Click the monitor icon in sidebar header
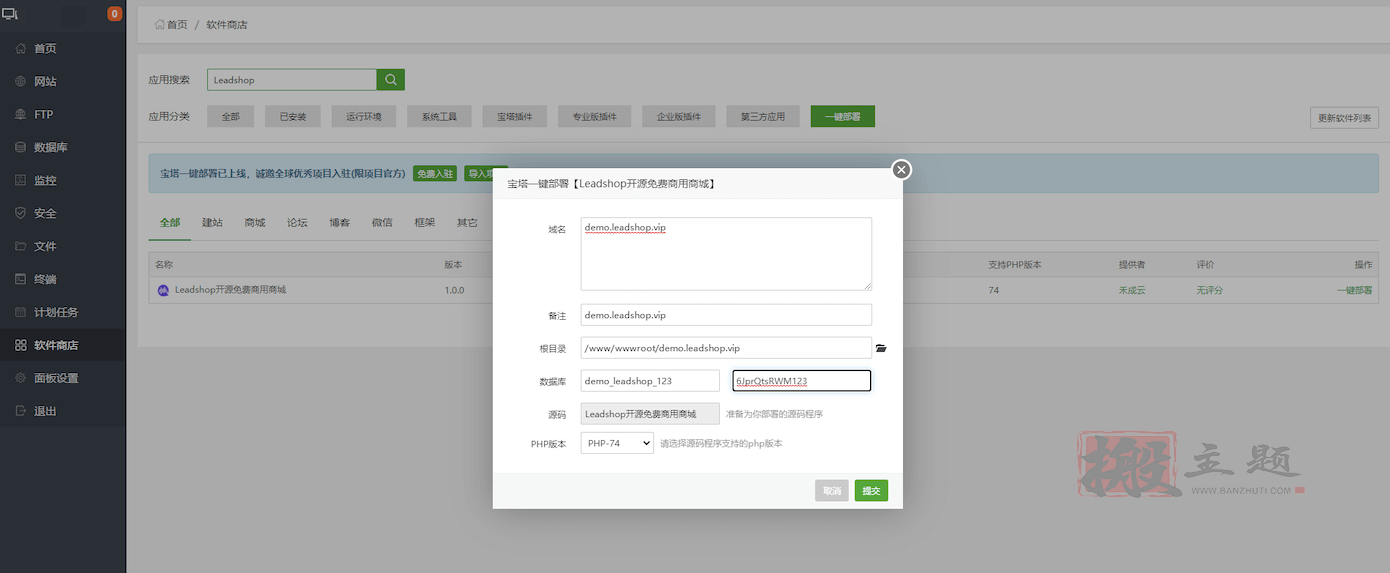The image size is (1390, 573). [x=10, y=14]
